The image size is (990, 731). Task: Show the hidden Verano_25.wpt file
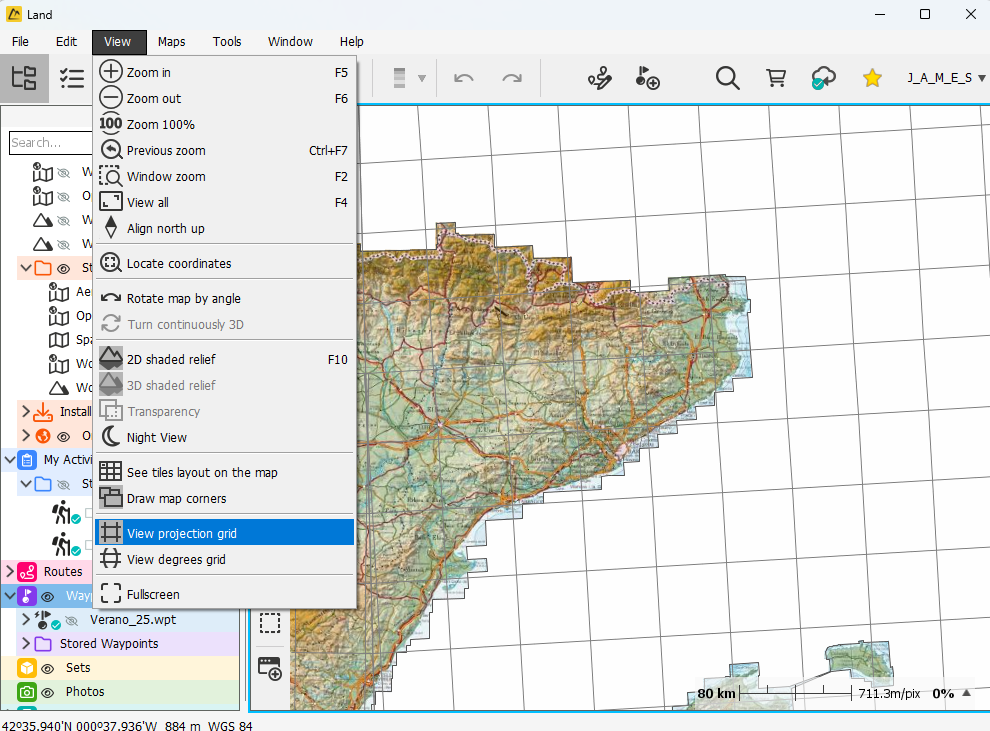pyautogui.click(x=72, y=620)
